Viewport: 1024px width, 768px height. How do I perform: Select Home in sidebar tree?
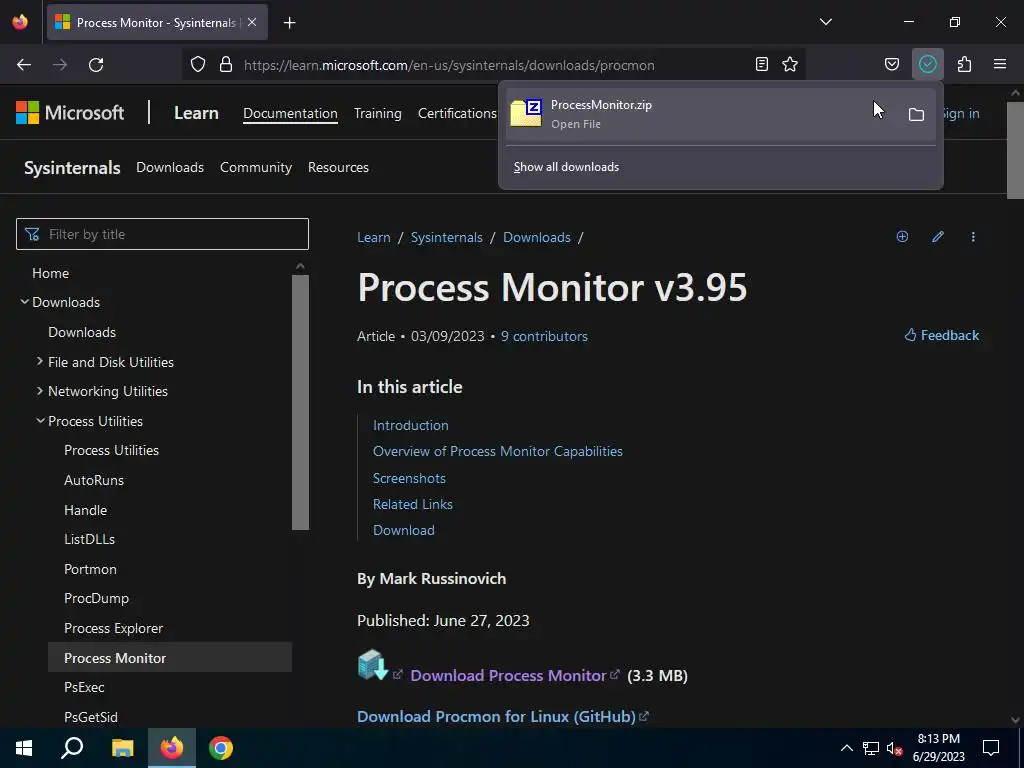(50, 273)
